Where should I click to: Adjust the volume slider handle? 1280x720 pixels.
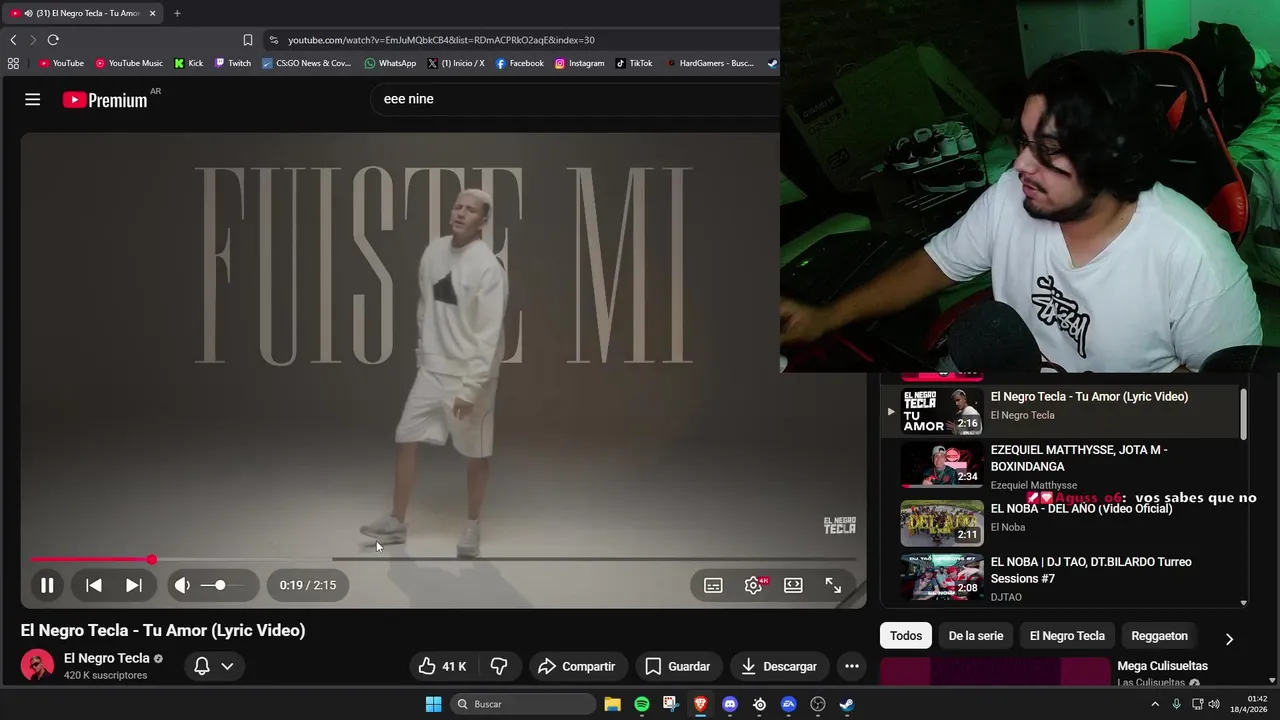220,585
